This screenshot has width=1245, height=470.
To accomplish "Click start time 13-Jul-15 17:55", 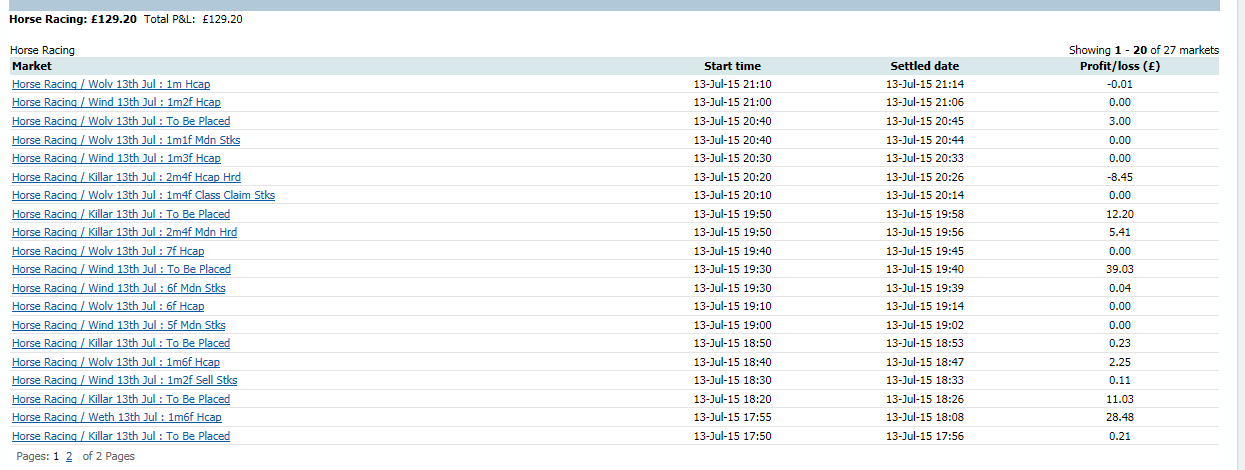I will [732, 417].
